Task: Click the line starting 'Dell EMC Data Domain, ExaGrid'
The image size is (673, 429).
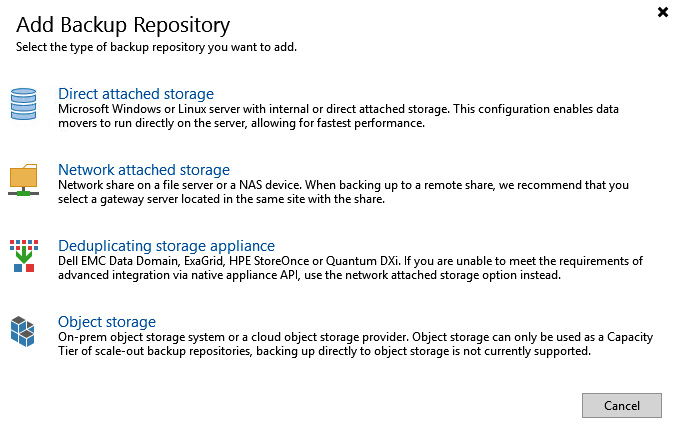Action: pyautogui.click(x=350, y=261)
